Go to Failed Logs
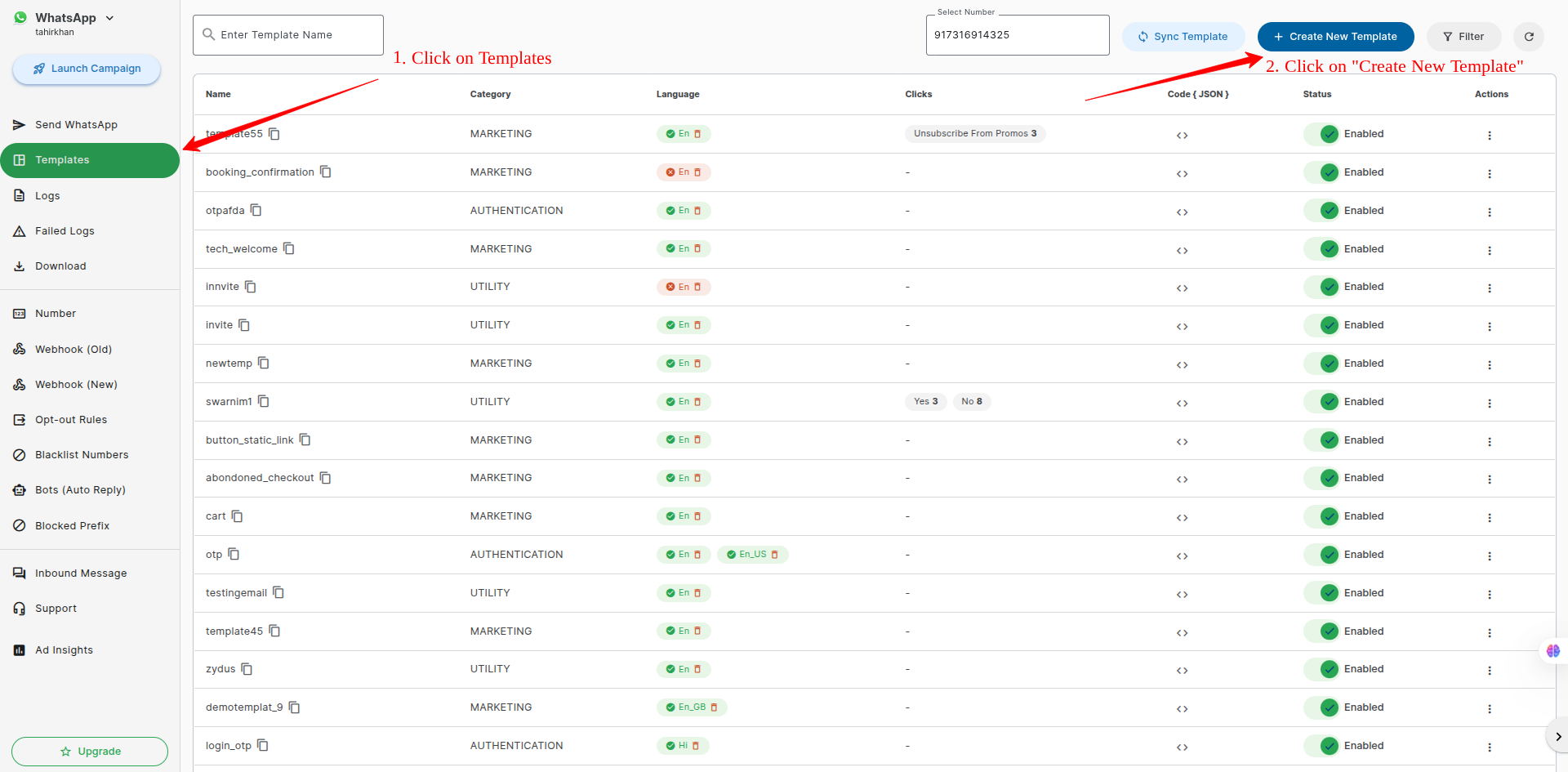 (90, 231)
